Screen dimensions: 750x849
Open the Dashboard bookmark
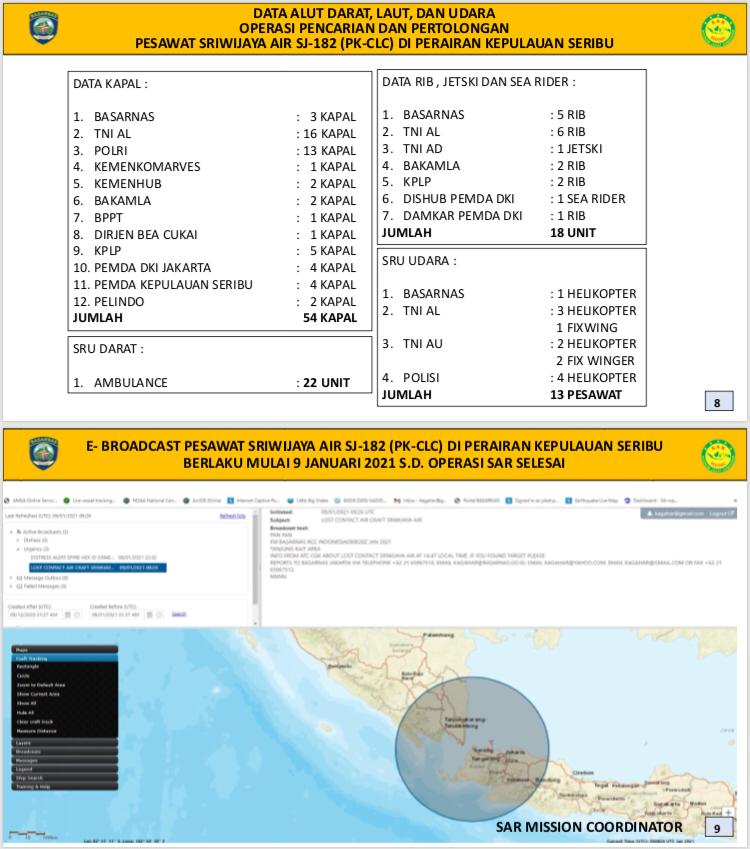(x=650, y=500)
